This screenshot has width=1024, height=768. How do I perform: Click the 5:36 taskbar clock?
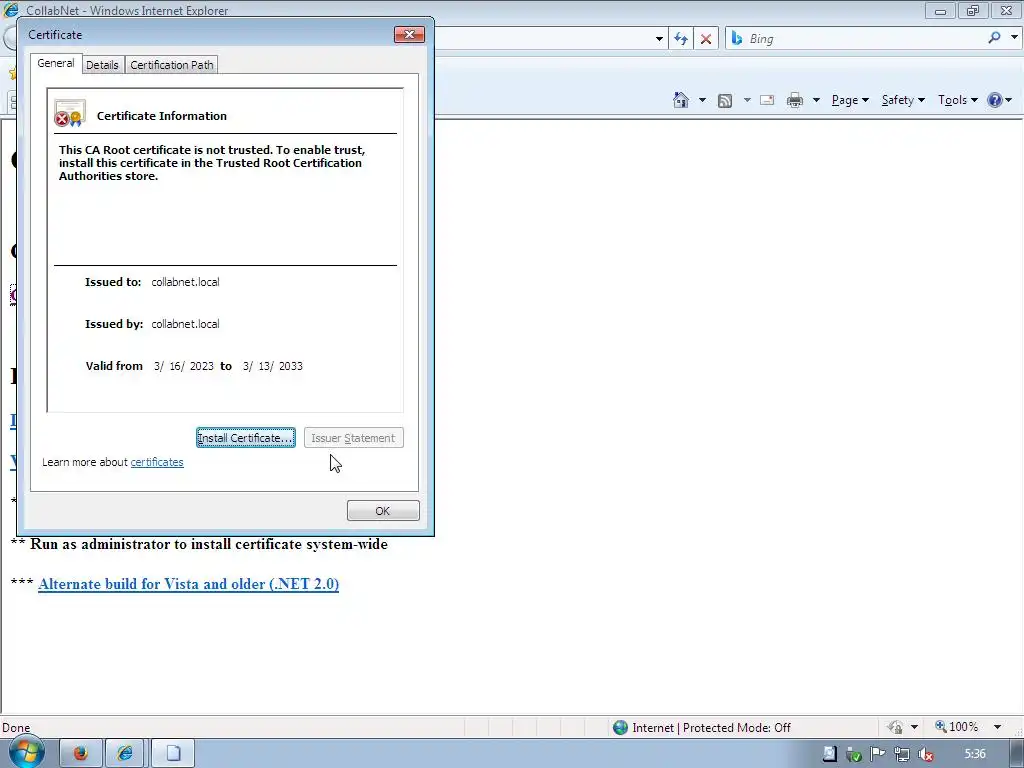pyautogui.click(x=975, y=754)
